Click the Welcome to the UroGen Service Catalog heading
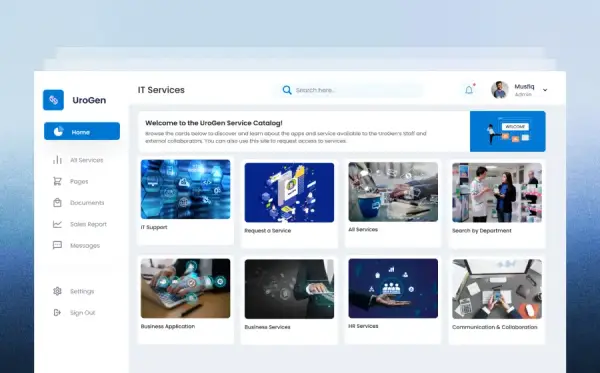The image size is (600, 373). (214, 123)
